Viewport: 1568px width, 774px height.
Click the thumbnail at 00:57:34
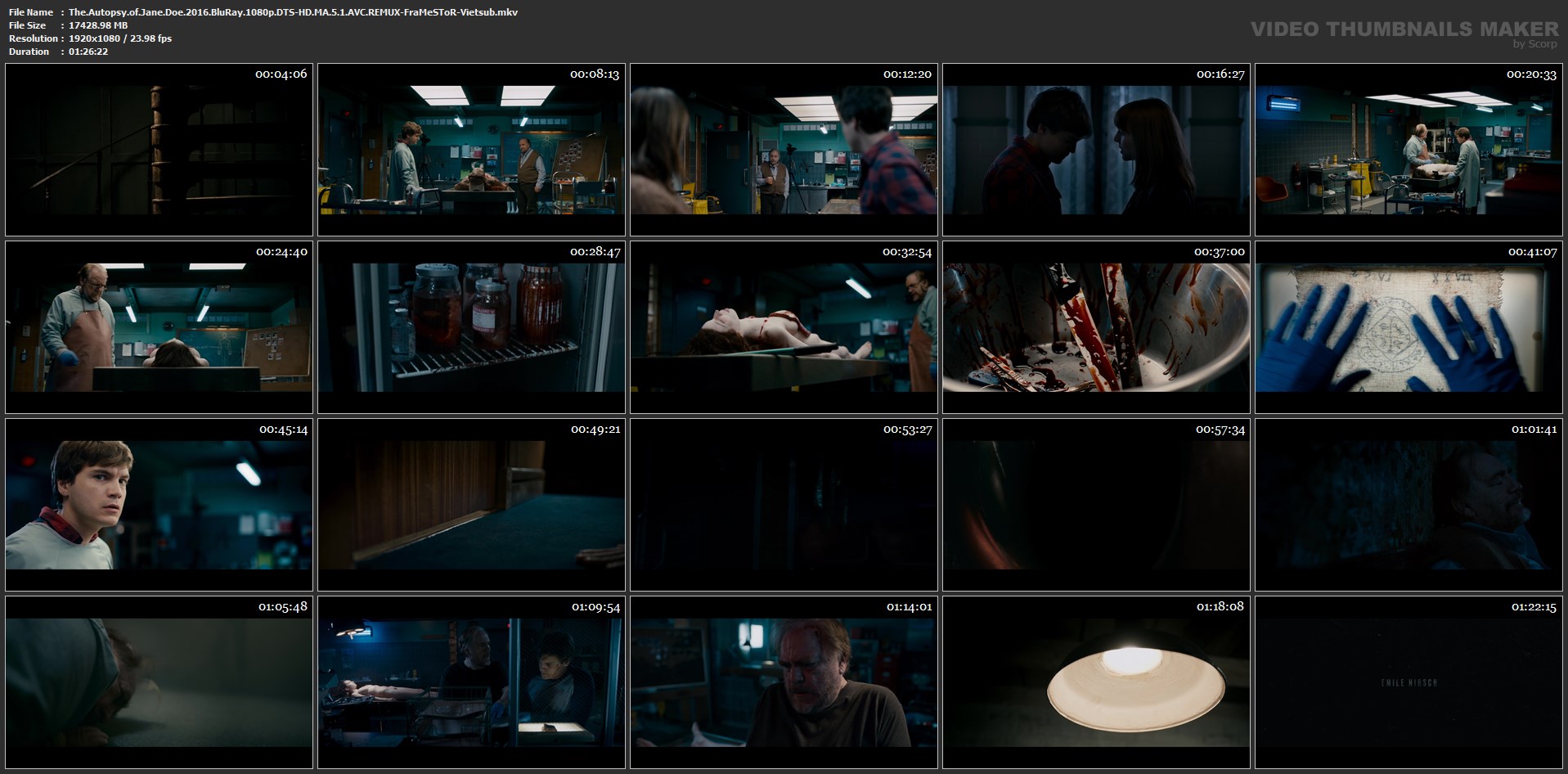(1096, 505)
